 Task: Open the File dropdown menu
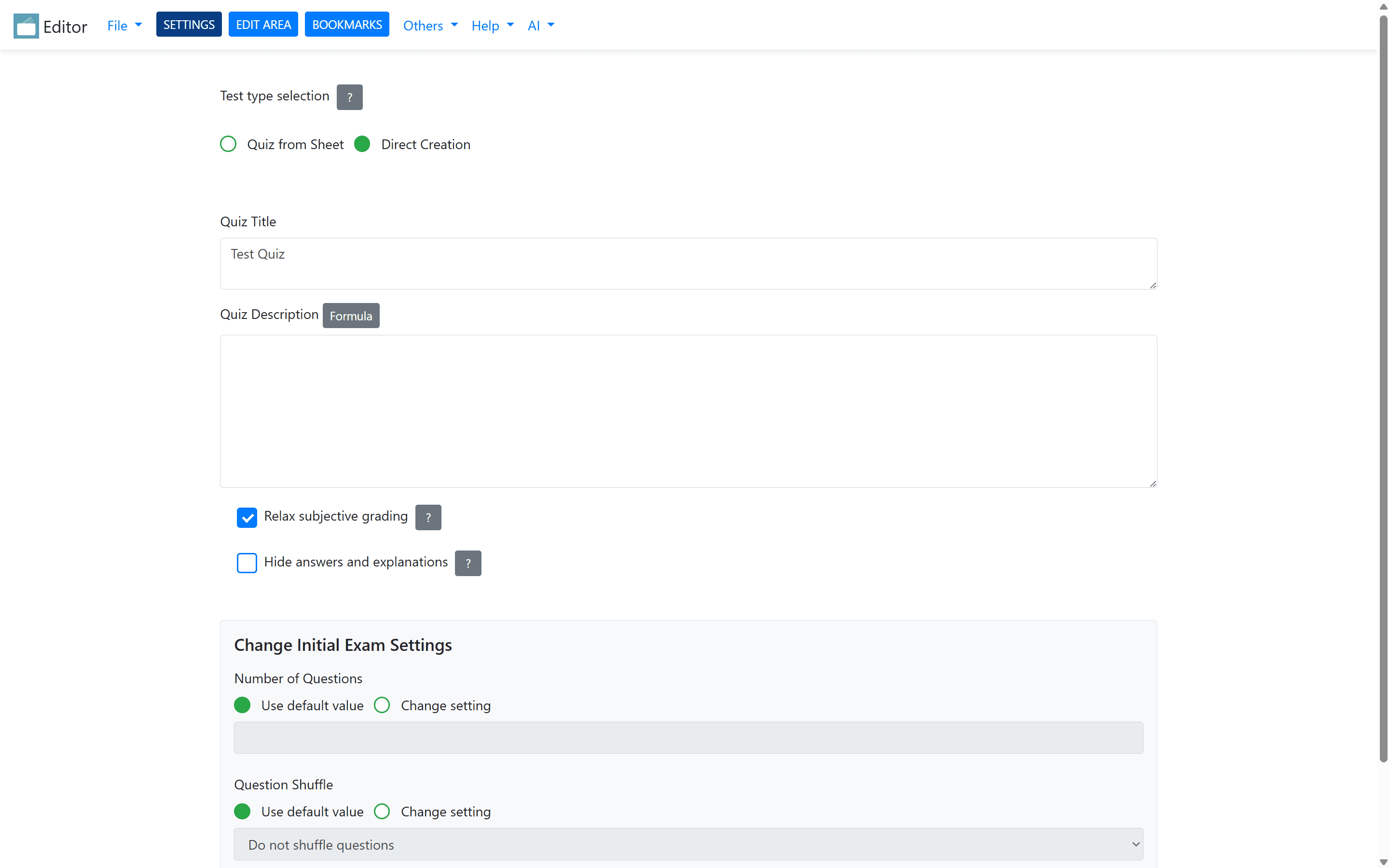(124, 25)
